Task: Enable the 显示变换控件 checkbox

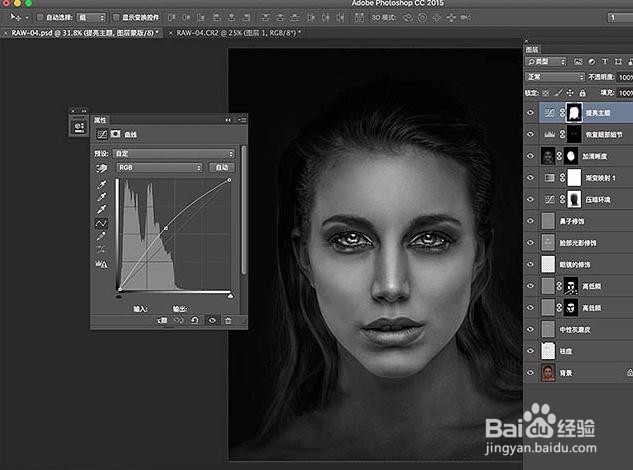Action: point(116,17)
